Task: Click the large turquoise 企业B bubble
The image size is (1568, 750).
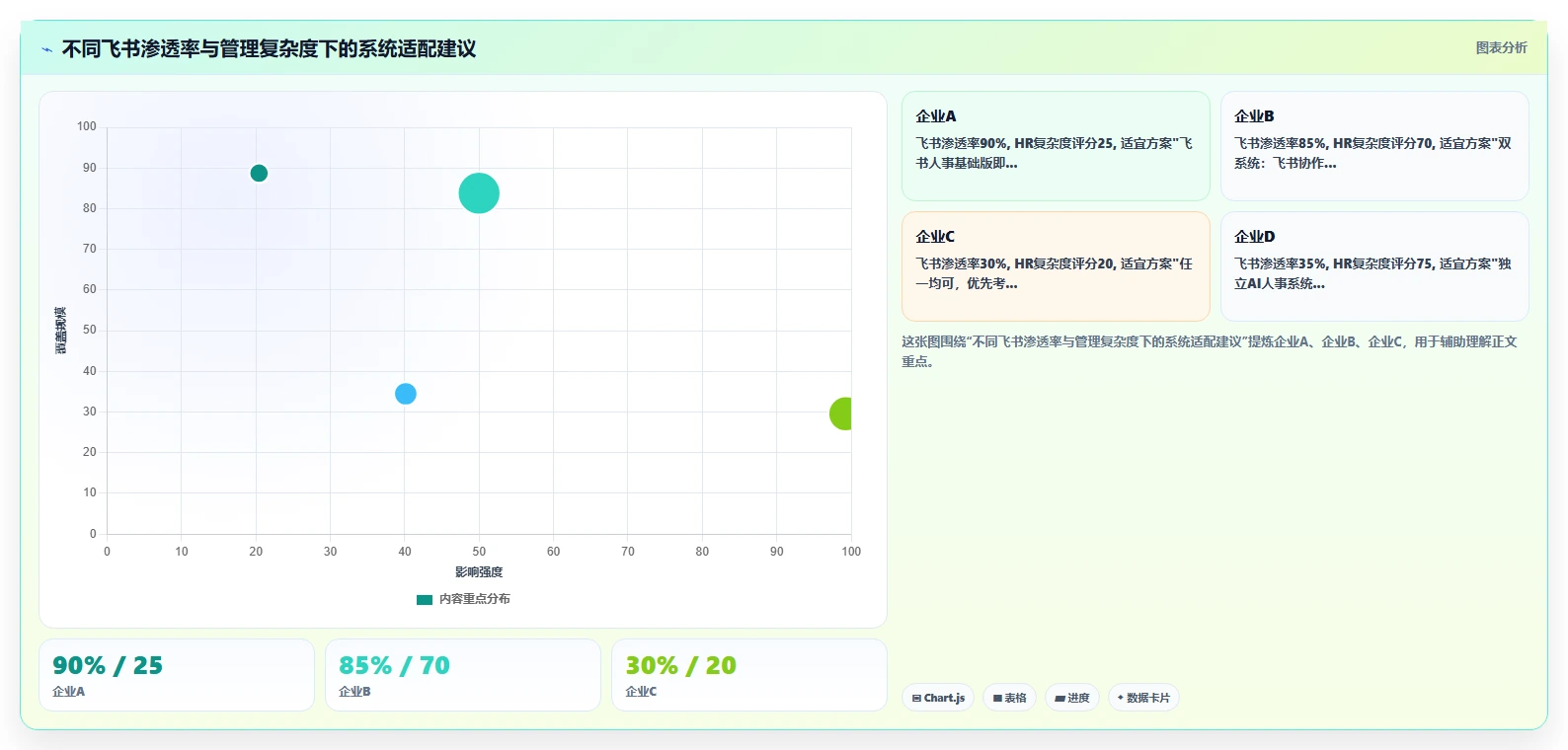Action: tap(479, 193)
